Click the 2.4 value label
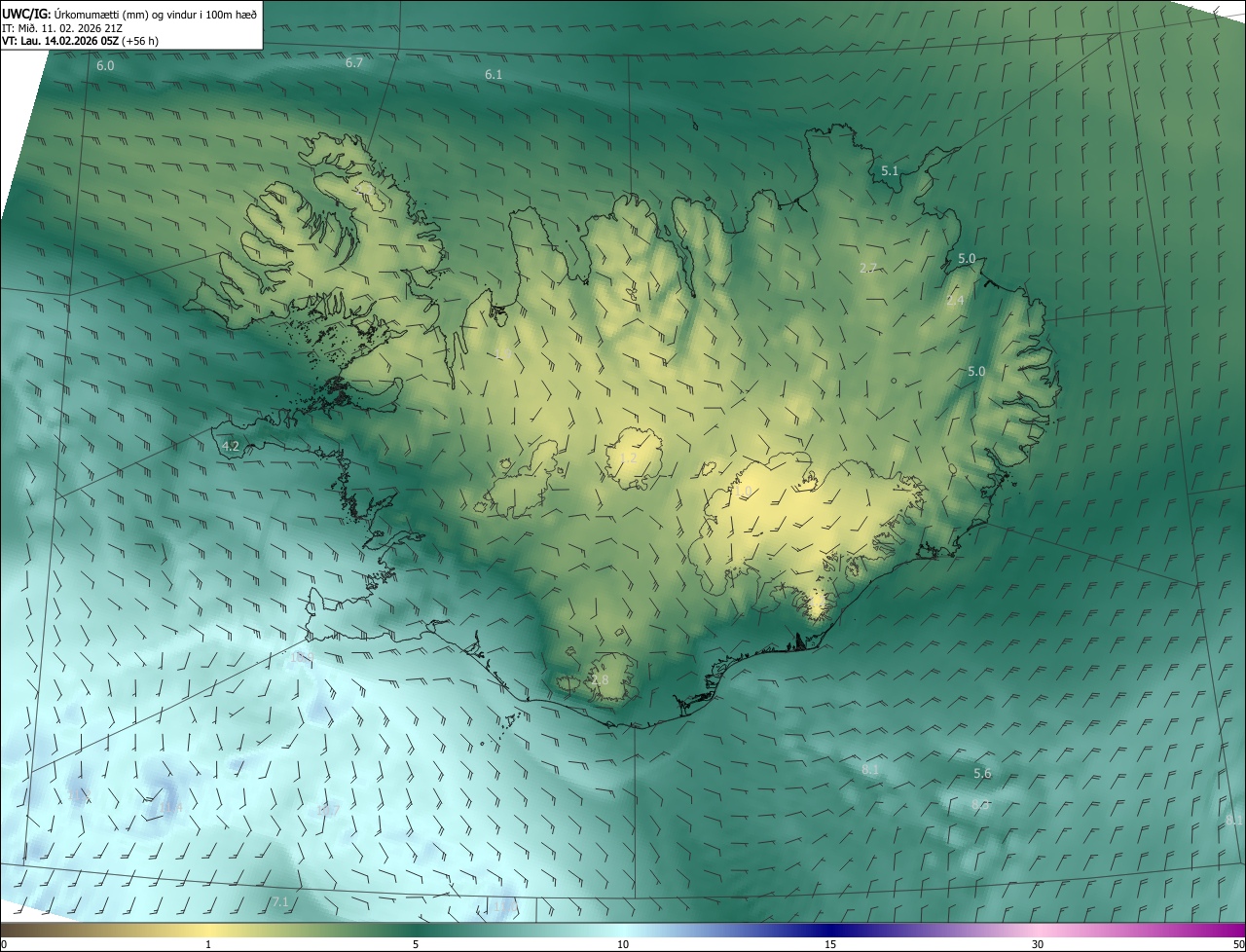The height and width of the screenshot is (952, 1246). 955,300
